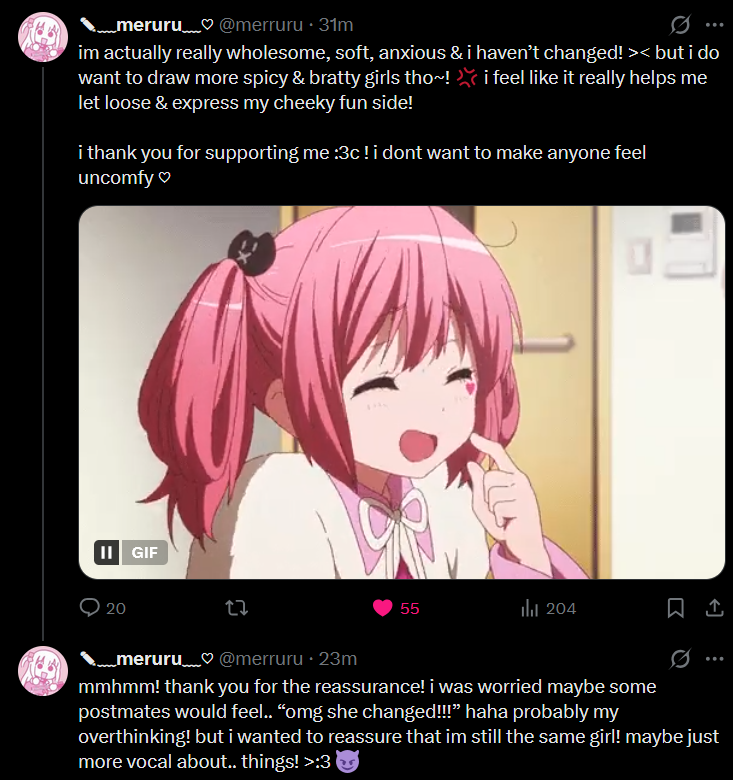Open the meruru display name on second tweet
733x780 pixels.
147,659
